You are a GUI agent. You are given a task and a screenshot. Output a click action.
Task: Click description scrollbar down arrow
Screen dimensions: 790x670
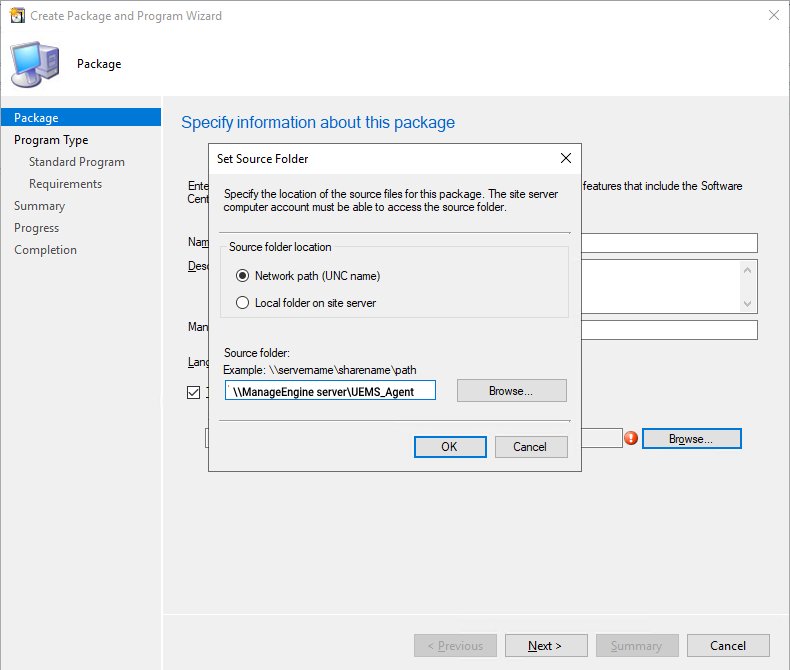pos(748,304)
